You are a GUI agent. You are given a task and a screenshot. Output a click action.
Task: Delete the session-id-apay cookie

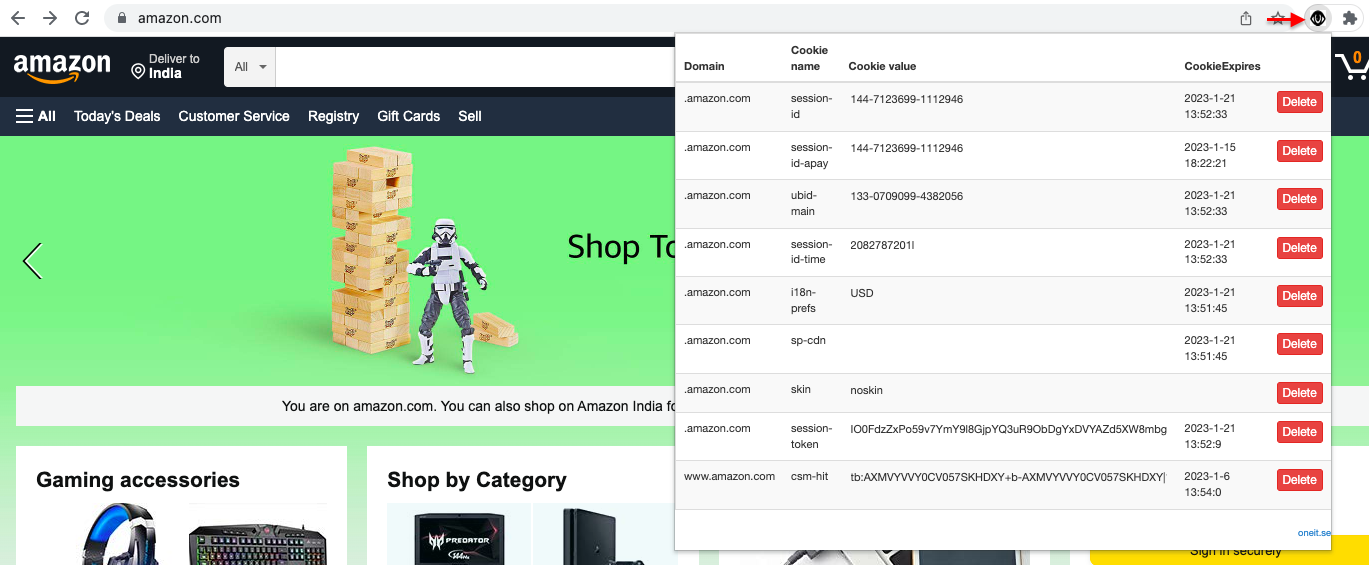point(1300,151)
